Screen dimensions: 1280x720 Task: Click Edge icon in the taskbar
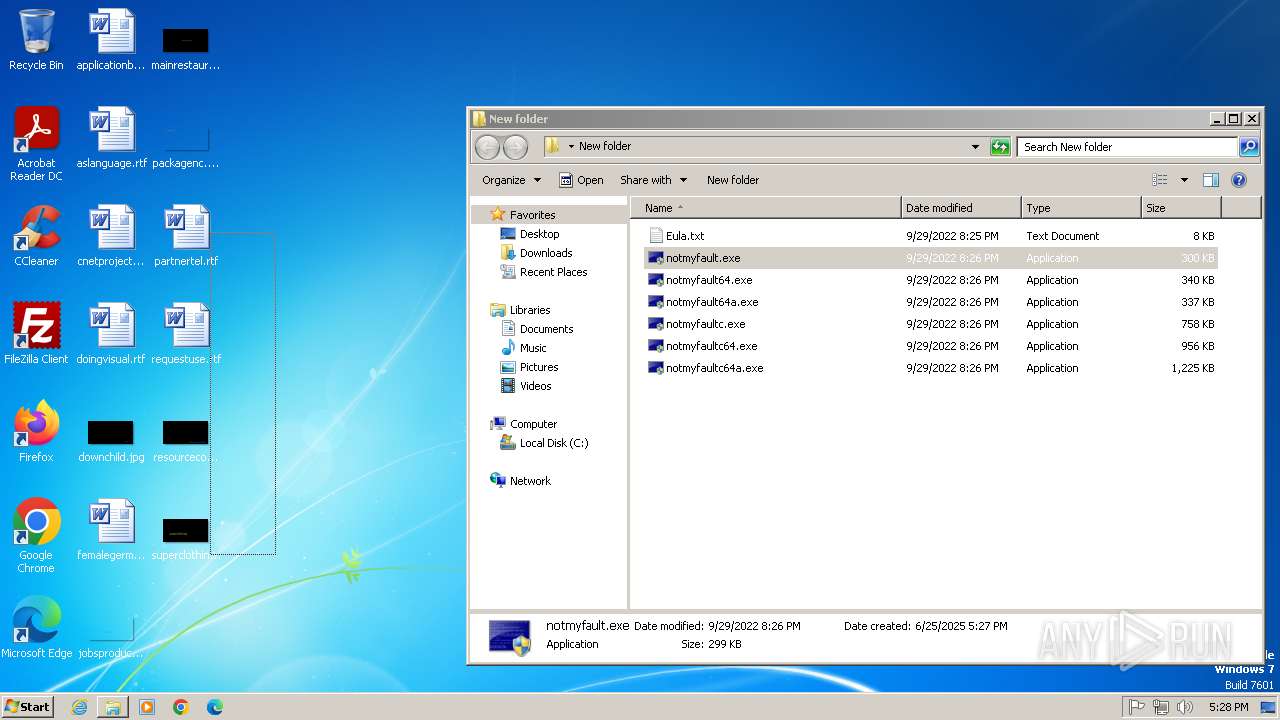214,707
